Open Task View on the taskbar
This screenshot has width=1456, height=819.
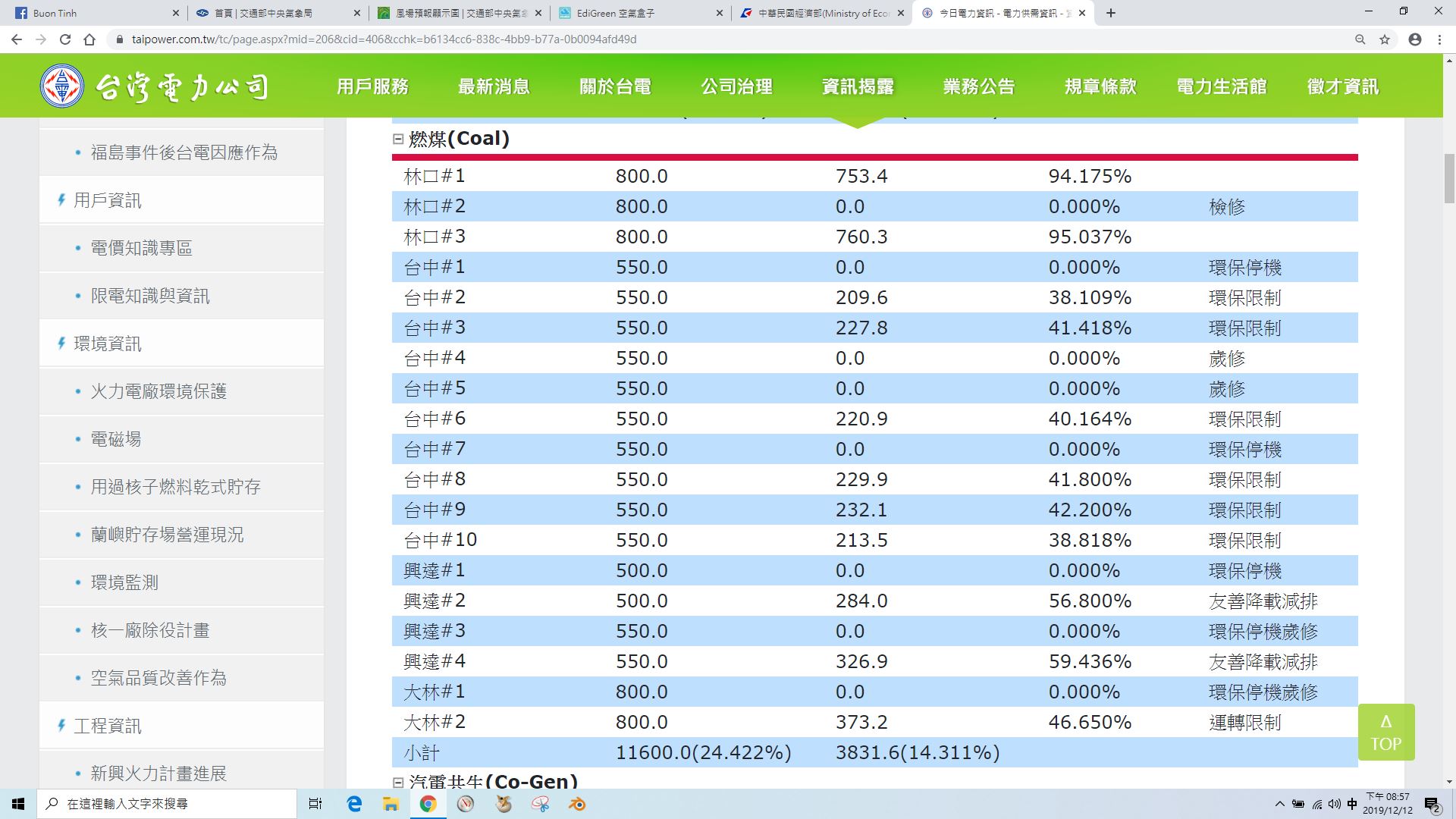coord(315,804)
